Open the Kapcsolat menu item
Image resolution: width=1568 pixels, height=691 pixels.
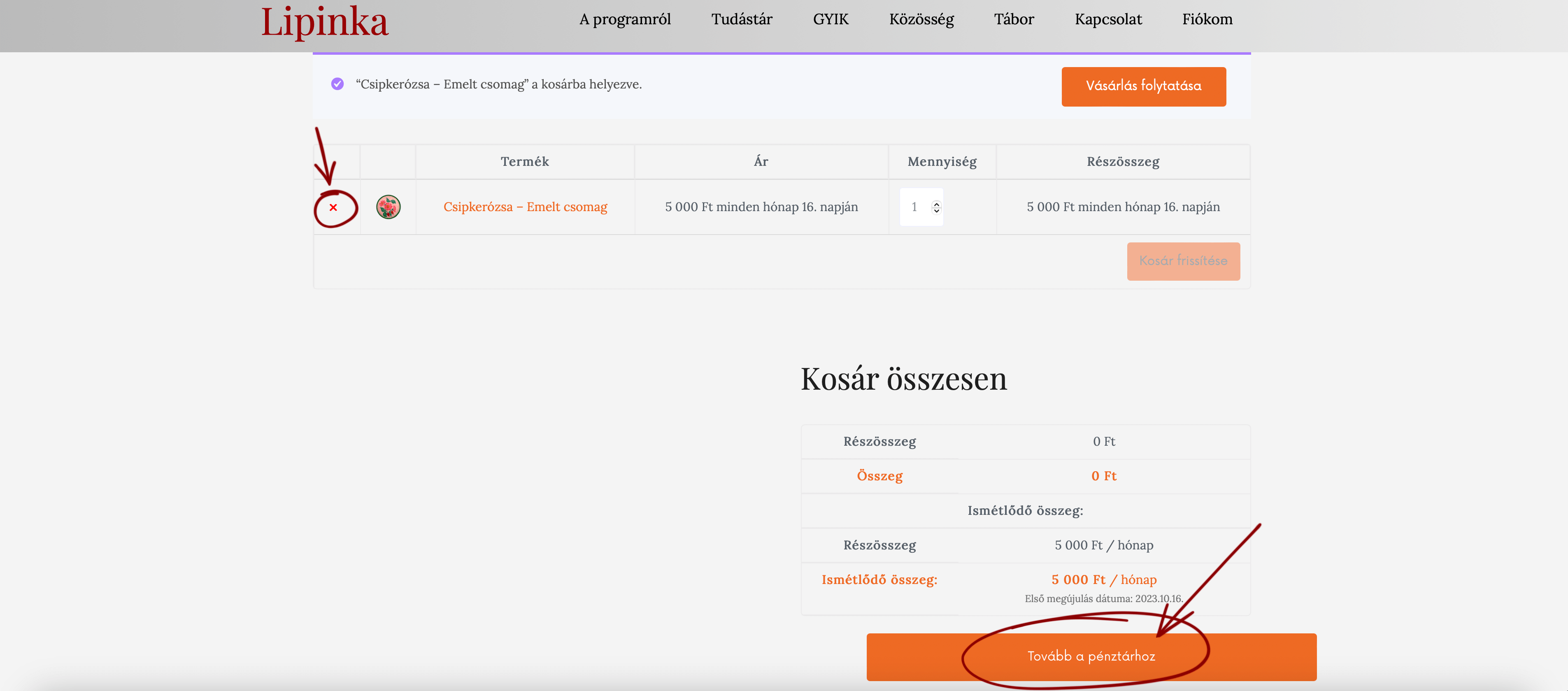(x=1108, y=19)
